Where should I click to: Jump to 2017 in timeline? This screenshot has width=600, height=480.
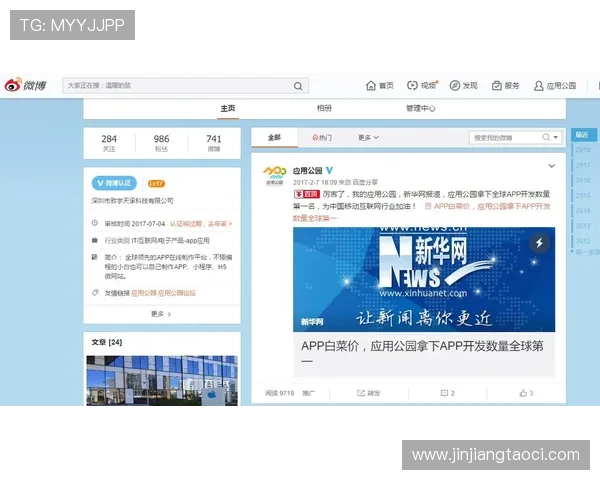click(583, 165)
